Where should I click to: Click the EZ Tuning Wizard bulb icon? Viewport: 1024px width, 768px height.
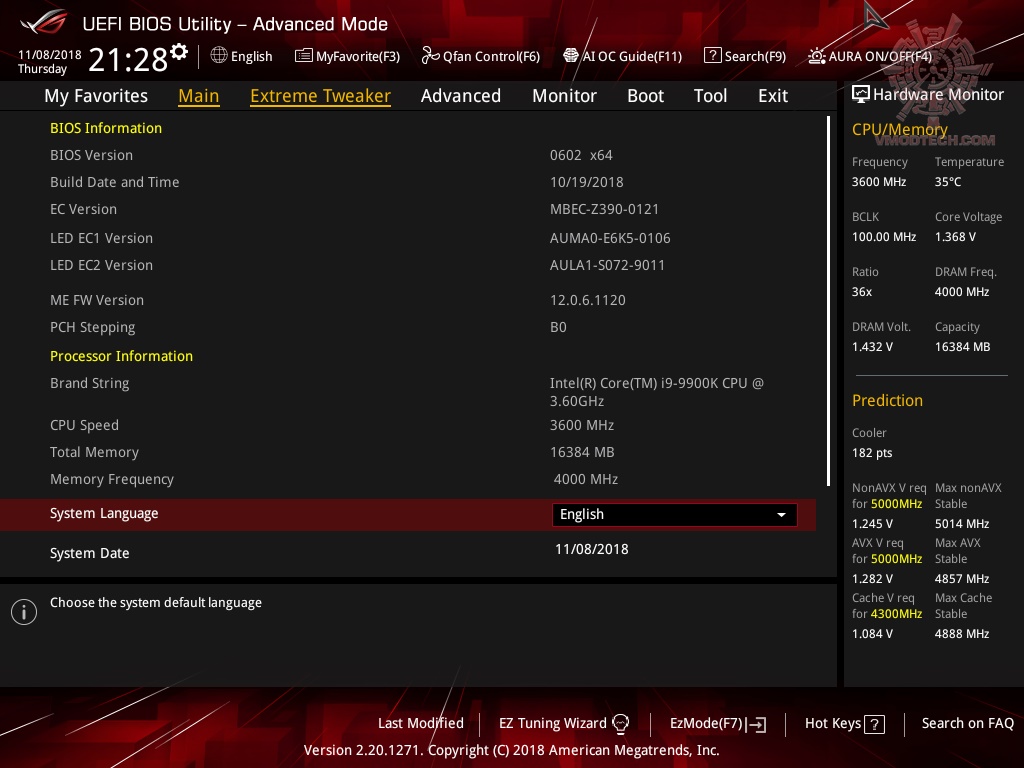tap(620, 723)
